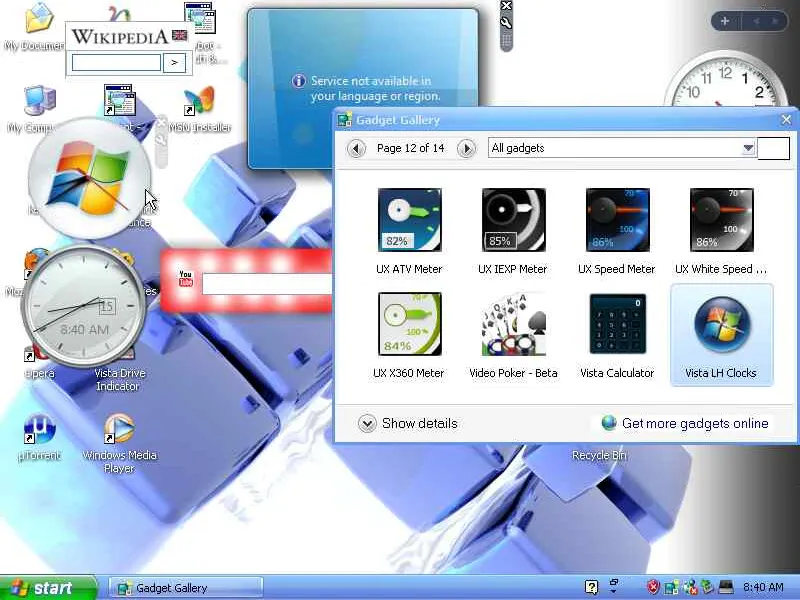
Task: Click the Recycle Bin label
Action: click(x=599, y=455)
